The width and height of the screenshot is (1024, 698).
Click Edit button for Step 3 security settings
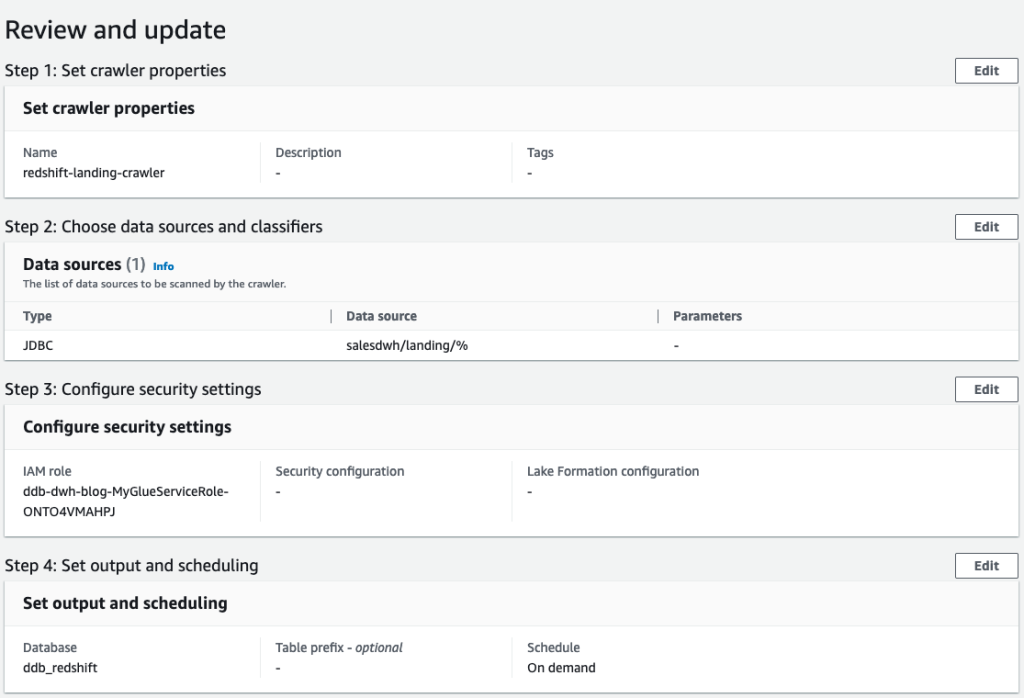(x=986, y=390)
